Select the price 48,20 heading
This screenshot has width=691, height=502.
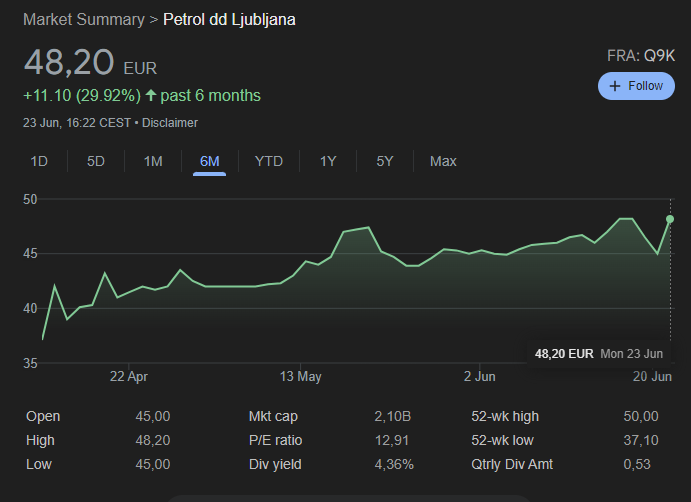[69, 62]
